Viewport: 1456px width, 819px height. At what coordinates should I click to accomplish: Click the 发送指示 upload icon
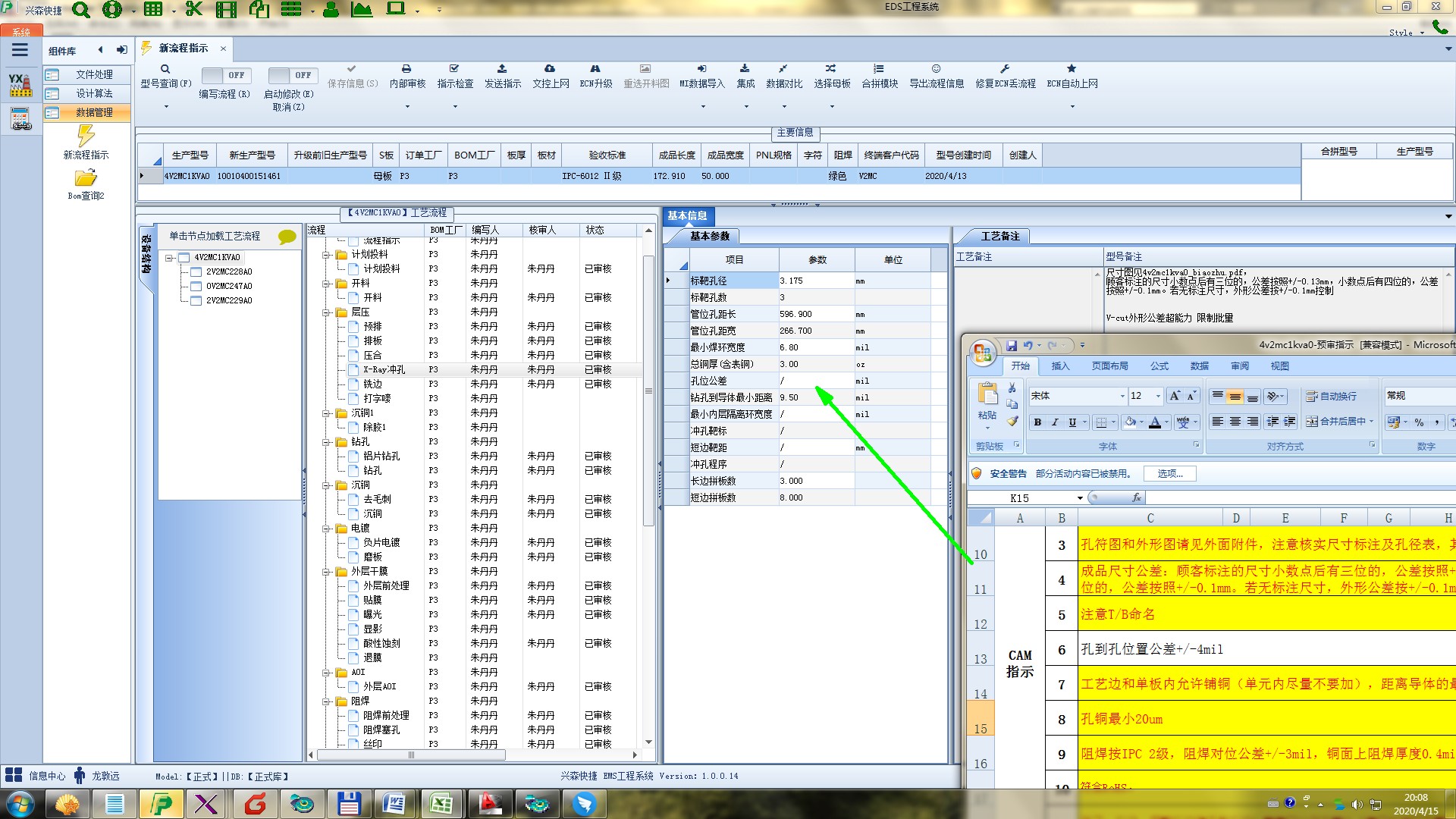point(502,69)
